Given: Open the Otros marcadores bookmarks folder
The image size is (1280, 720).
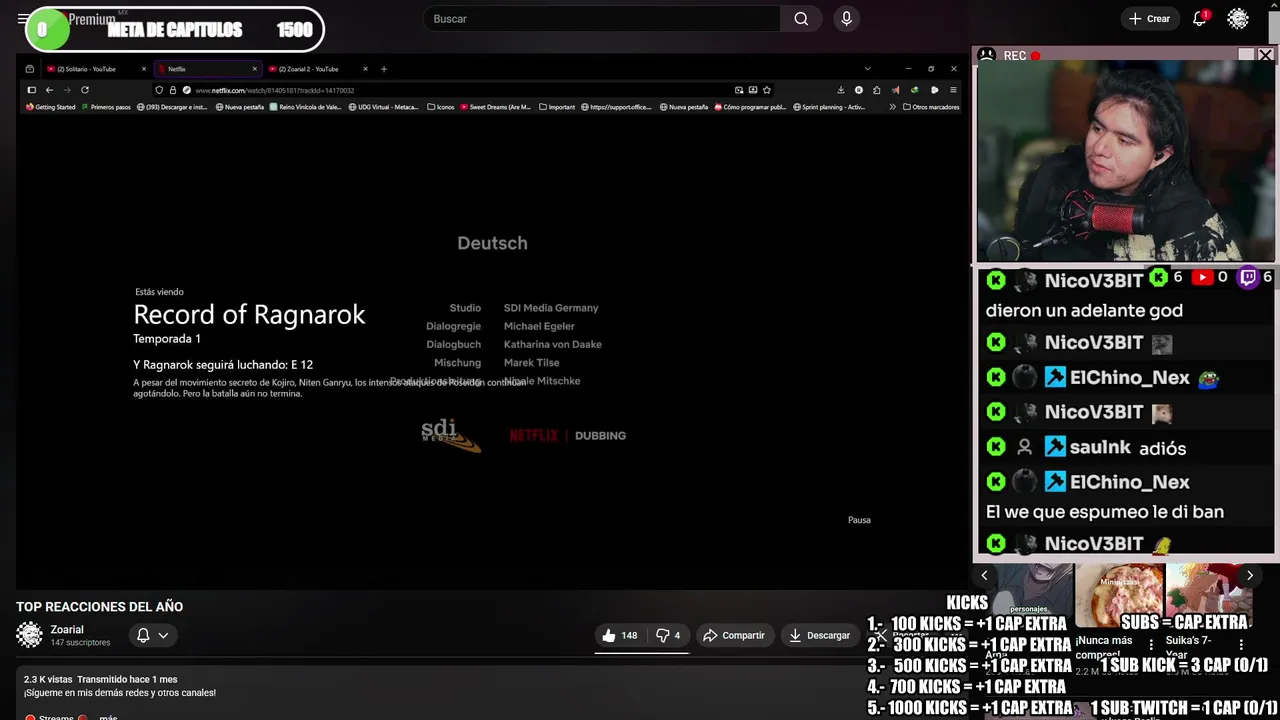Looking at the screenshot, I should coord(931,107).
